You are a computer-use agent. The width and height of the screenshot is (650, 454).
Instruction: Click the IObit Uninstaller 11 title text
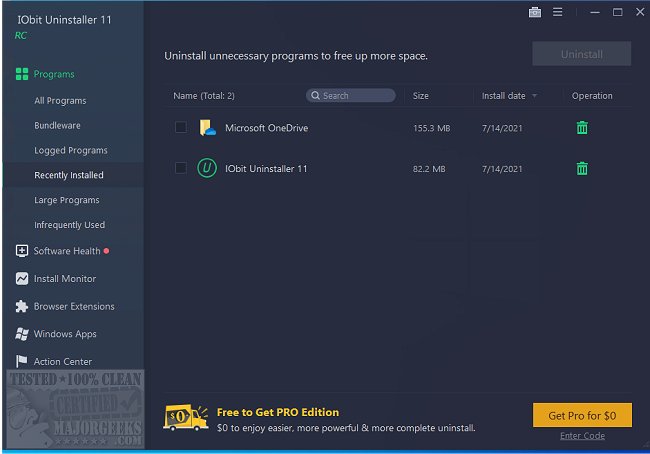[64, 19]
